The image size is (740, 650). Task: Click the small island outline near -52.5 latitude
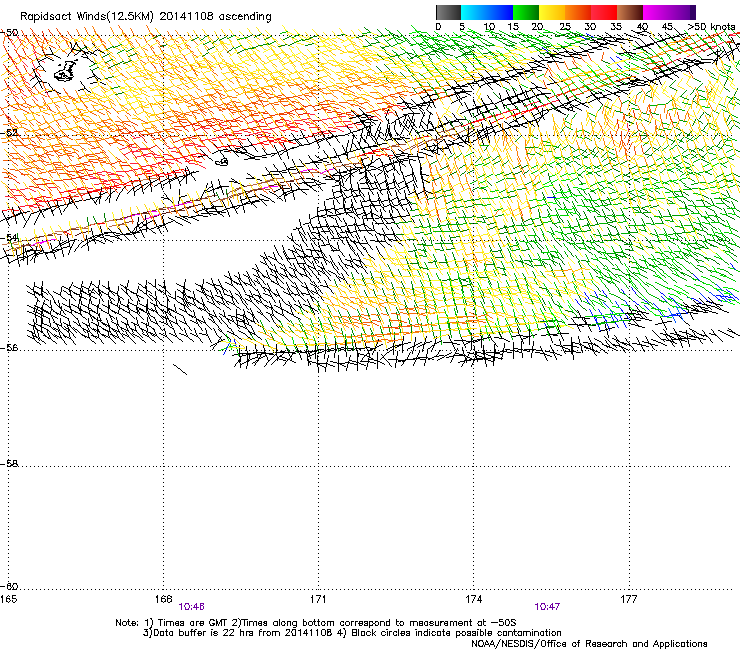(222, 162)
